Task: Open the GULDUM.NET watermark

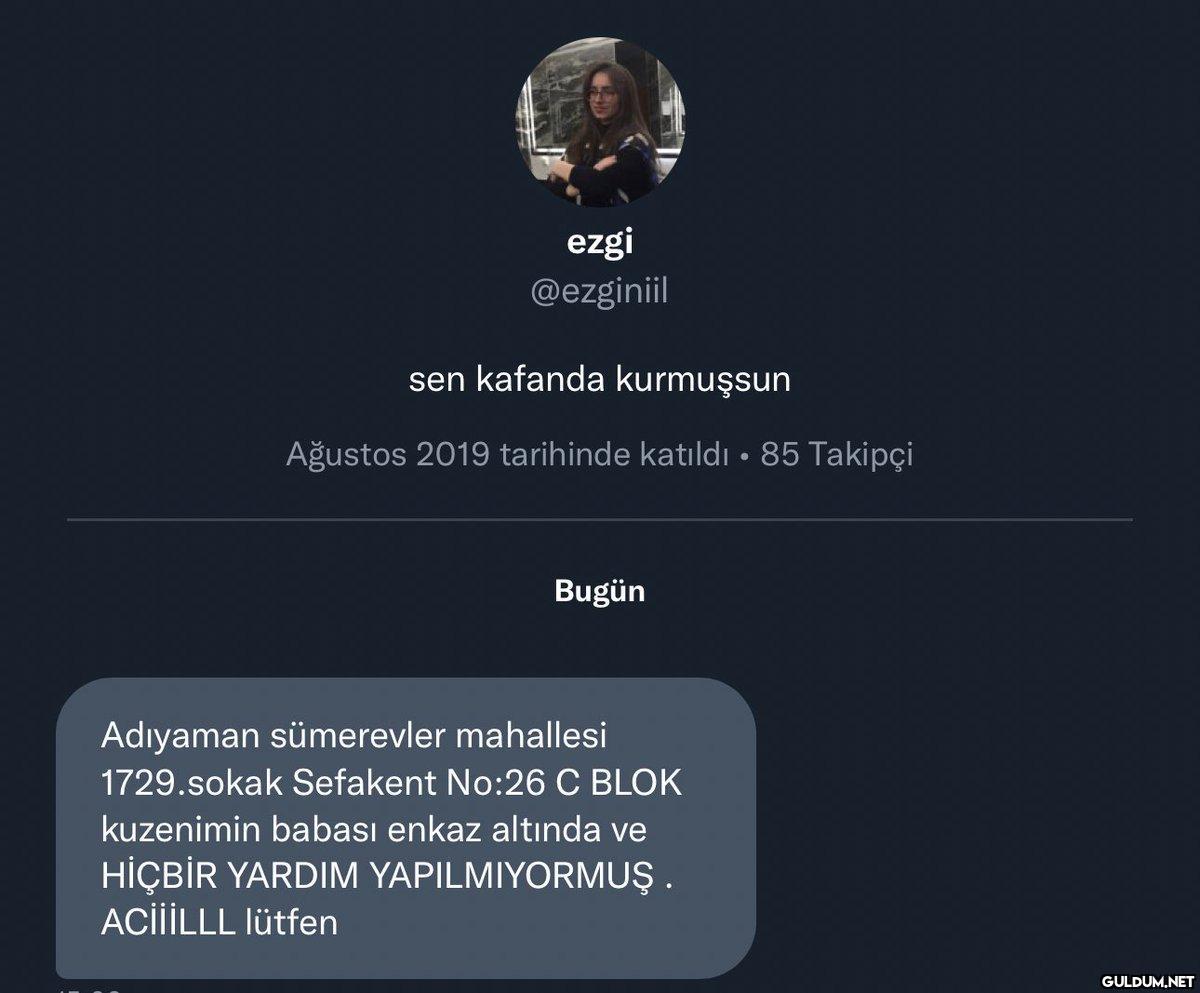Action: pyautogui.click(x=1149, y=979)
